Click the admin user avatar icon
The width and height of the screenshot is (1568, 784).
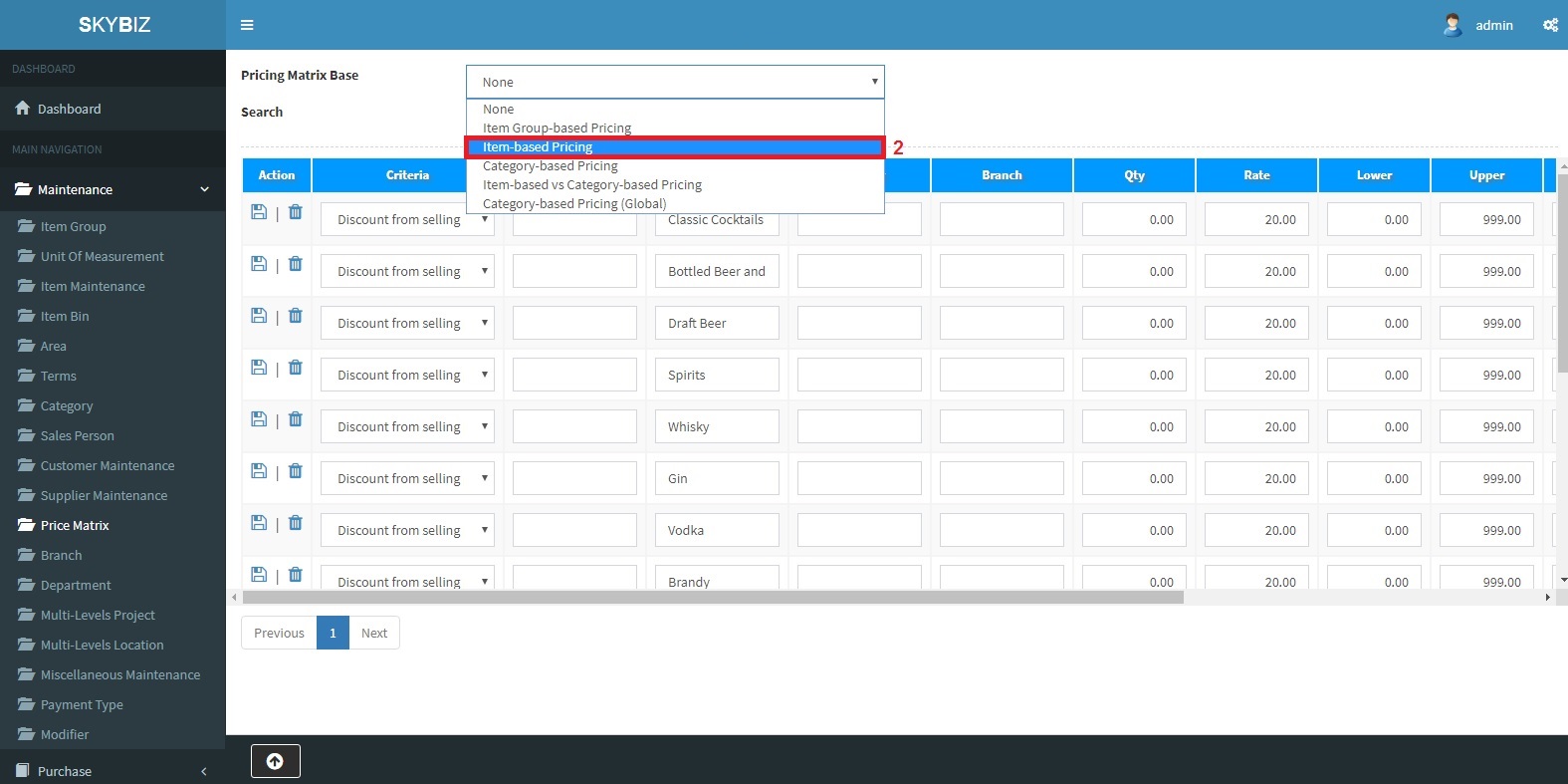click(1453, 25)
